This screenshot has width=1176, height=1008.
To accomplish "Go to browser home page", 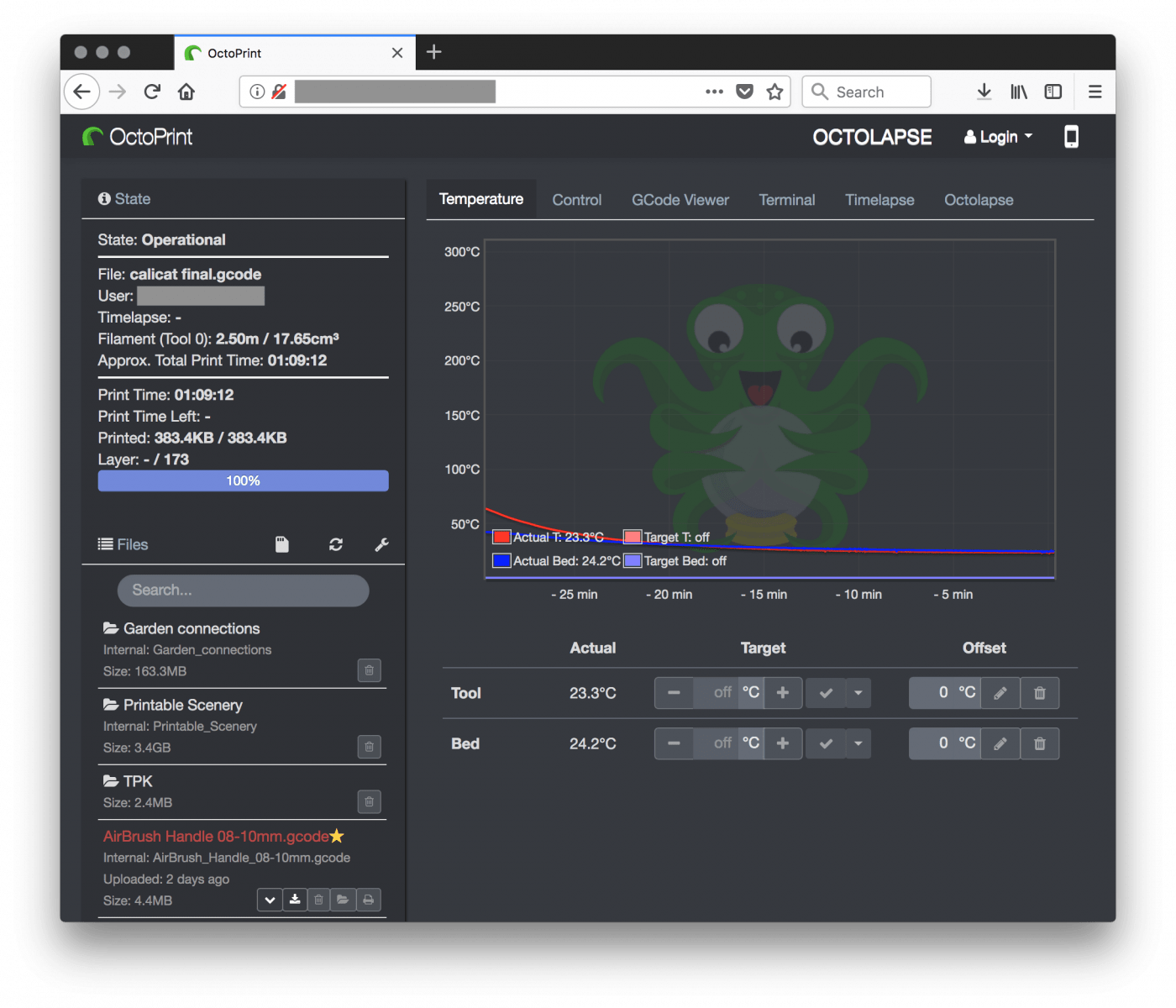I will click(x=186, y=92).
